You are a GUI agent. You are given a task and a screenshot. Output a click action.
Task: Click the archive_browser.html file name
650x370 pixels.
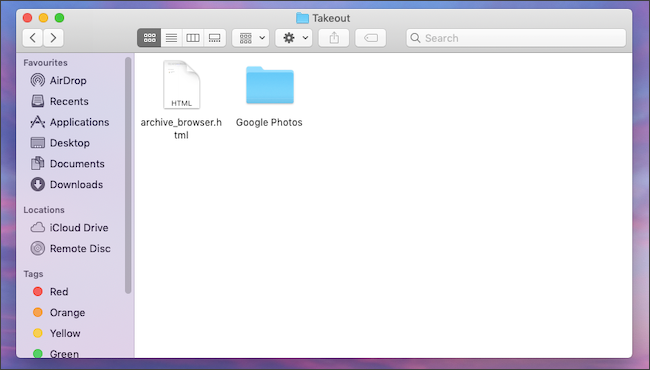[x=181, y=128]
